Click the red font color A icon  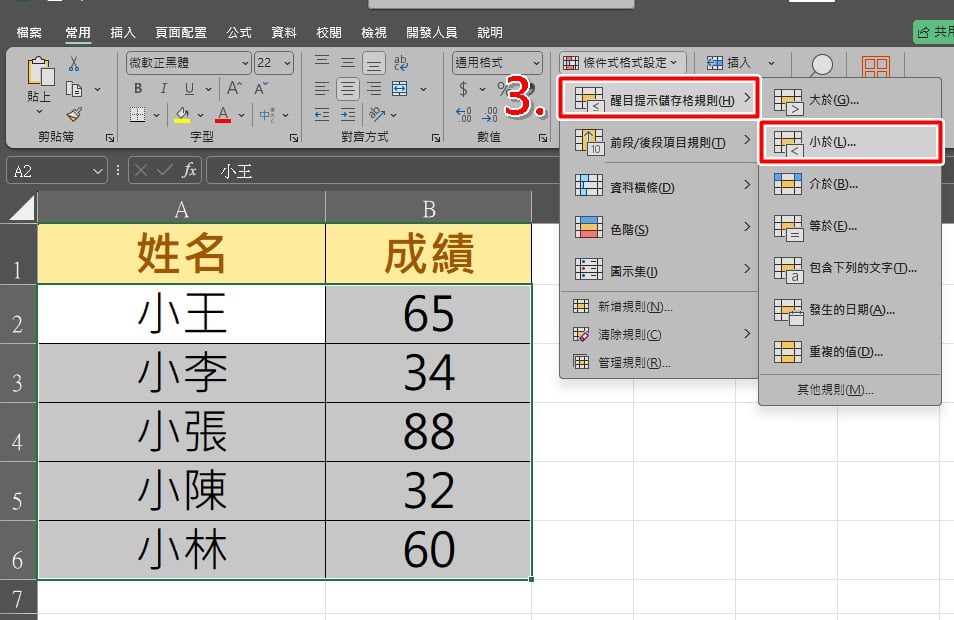point(223,114)
